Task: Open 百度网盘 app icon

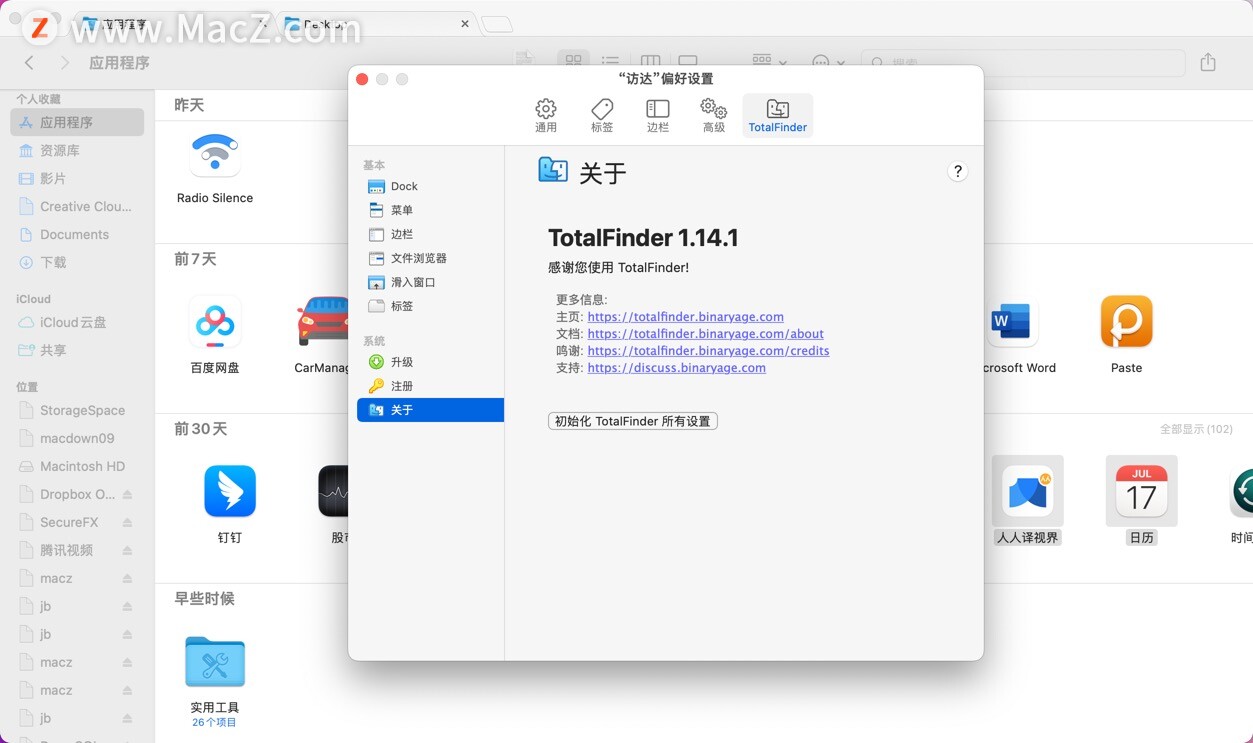Action: pyautogui.click(x=215, y=322)
